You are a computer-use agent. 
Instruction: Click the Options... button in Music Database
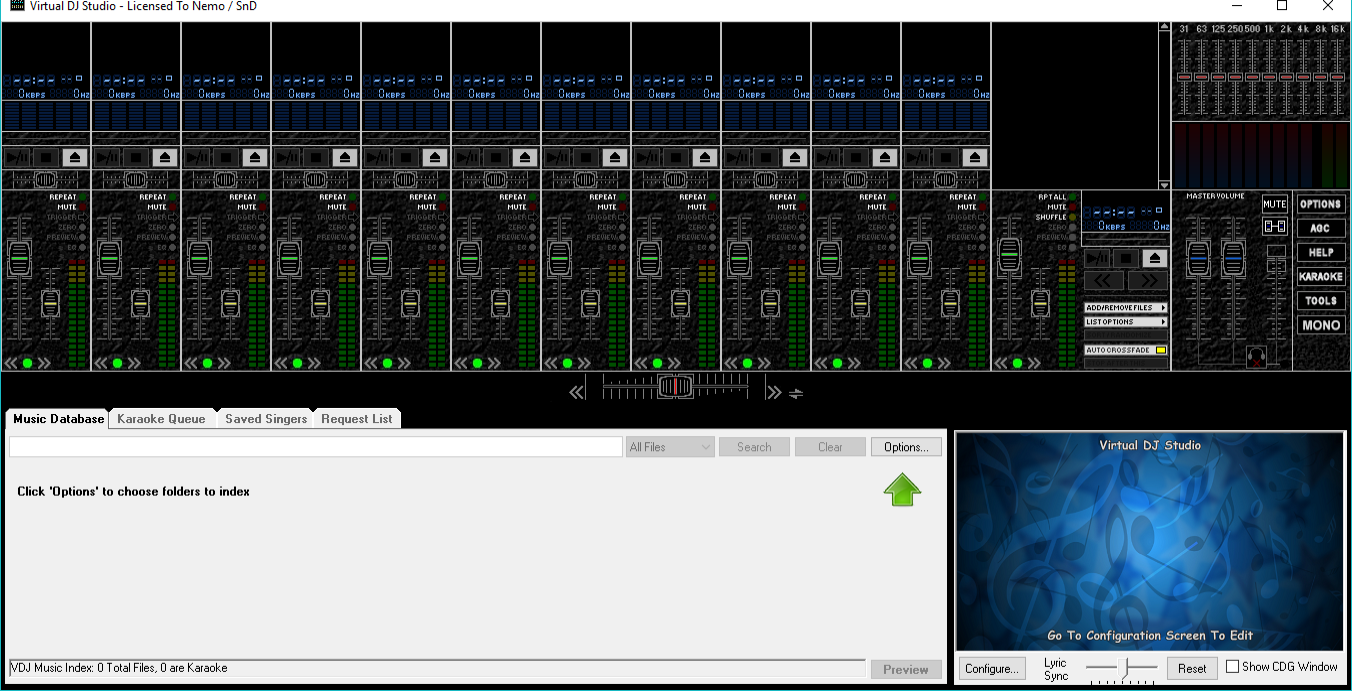coord(906,447)
